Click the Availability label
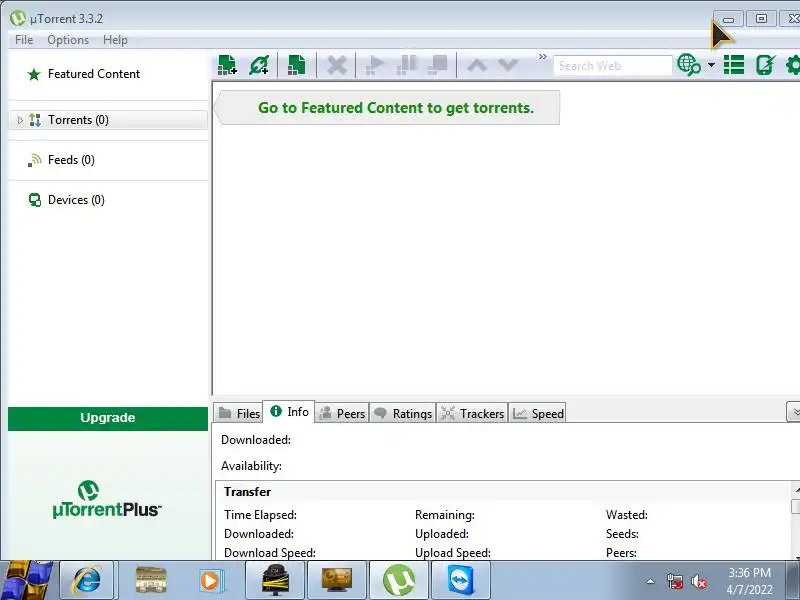This screenshot has width=800, height=600. tap(251, 466)
